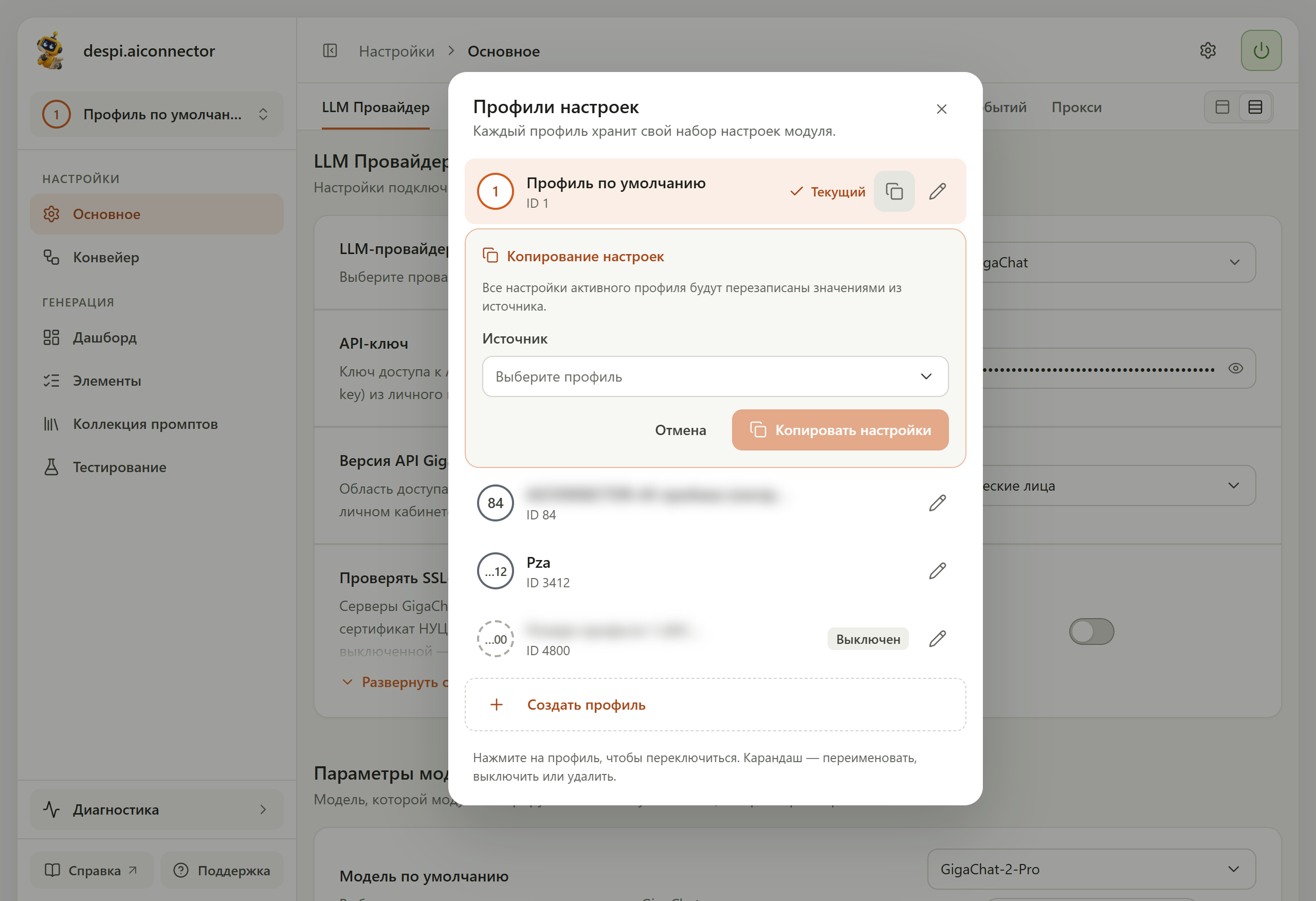The image size is (1316, 901).
Task: Click Создать профиль
Action: [715, 705]
